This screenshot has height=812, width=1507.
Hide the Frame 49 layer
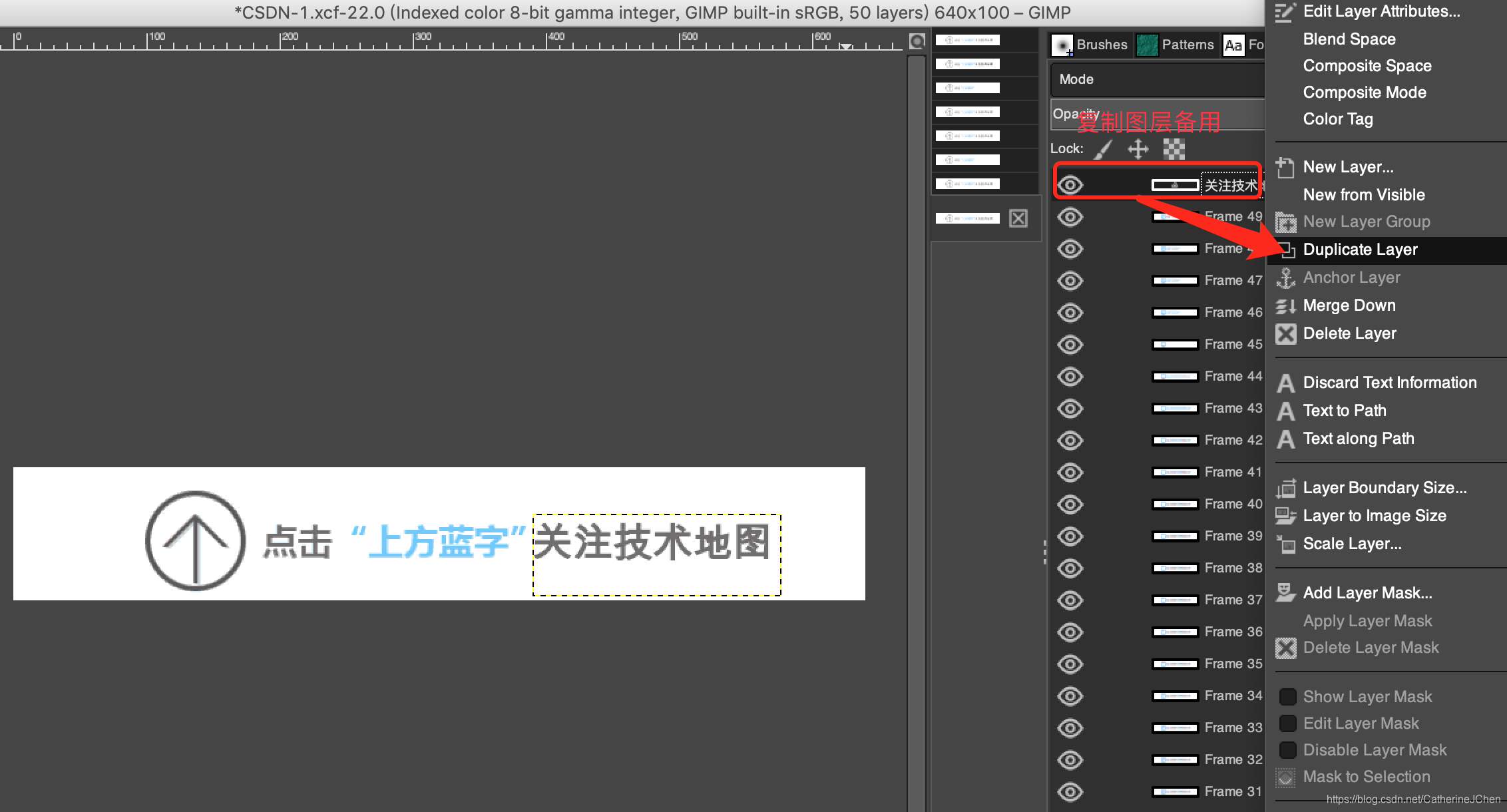(1070, 217)
